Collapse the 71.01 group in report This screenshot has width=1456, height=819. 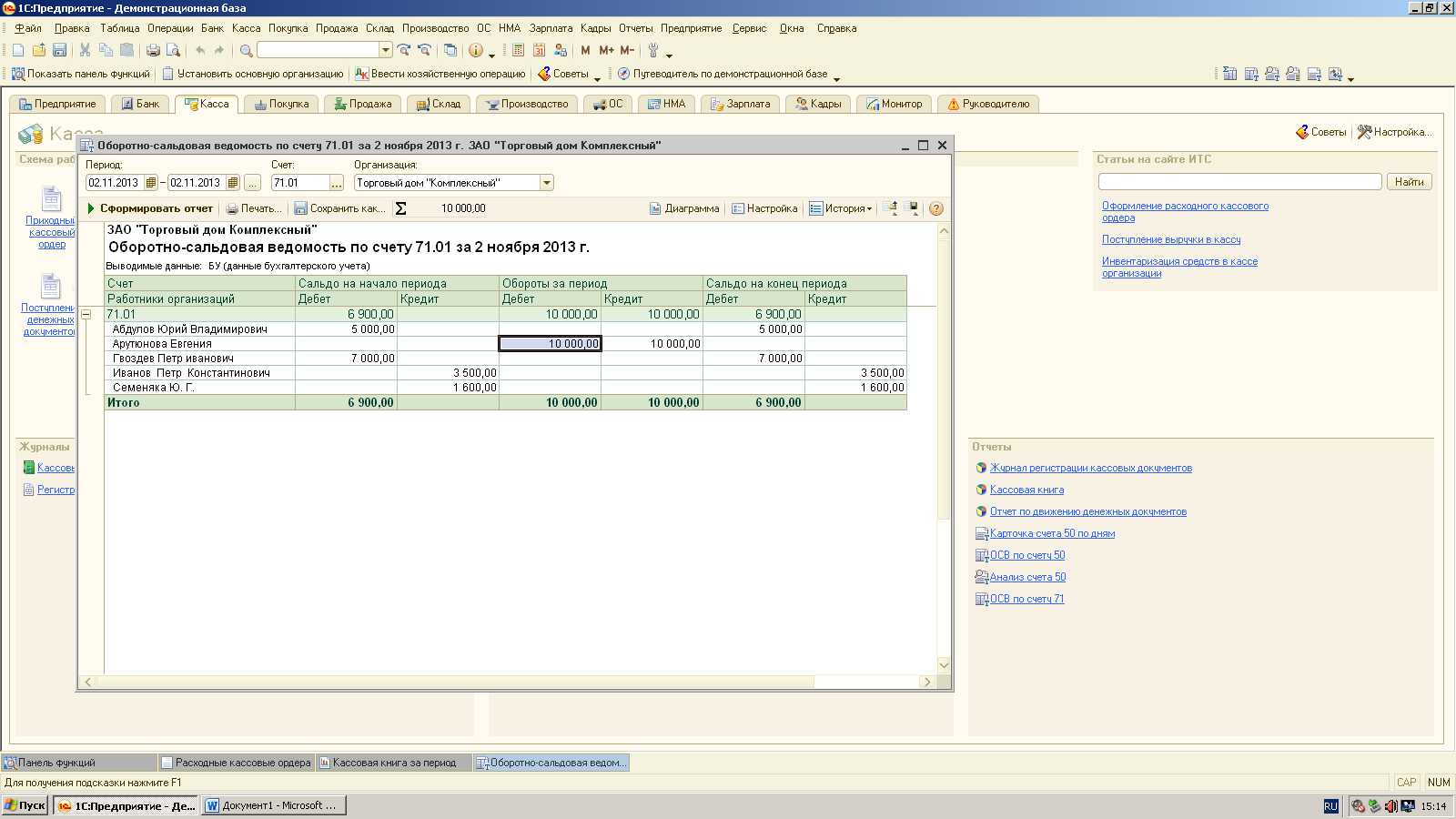(x=86, y=315)
